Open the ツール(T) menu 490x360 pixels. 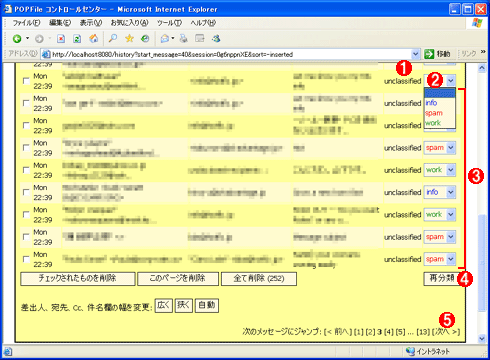pyautogui.click(x=169, y=23)
